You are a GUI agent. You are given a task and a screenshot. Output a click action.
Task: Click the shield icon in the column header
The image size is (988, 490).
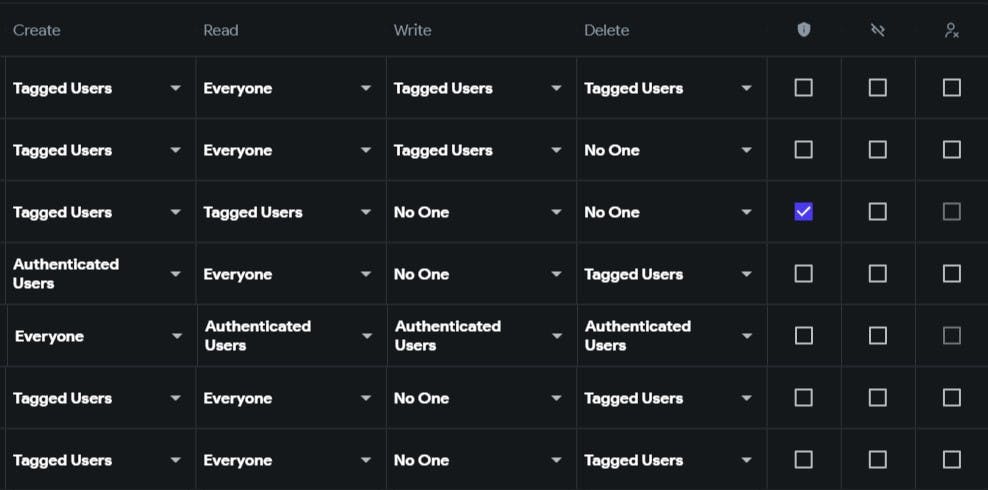click(803, 30)
